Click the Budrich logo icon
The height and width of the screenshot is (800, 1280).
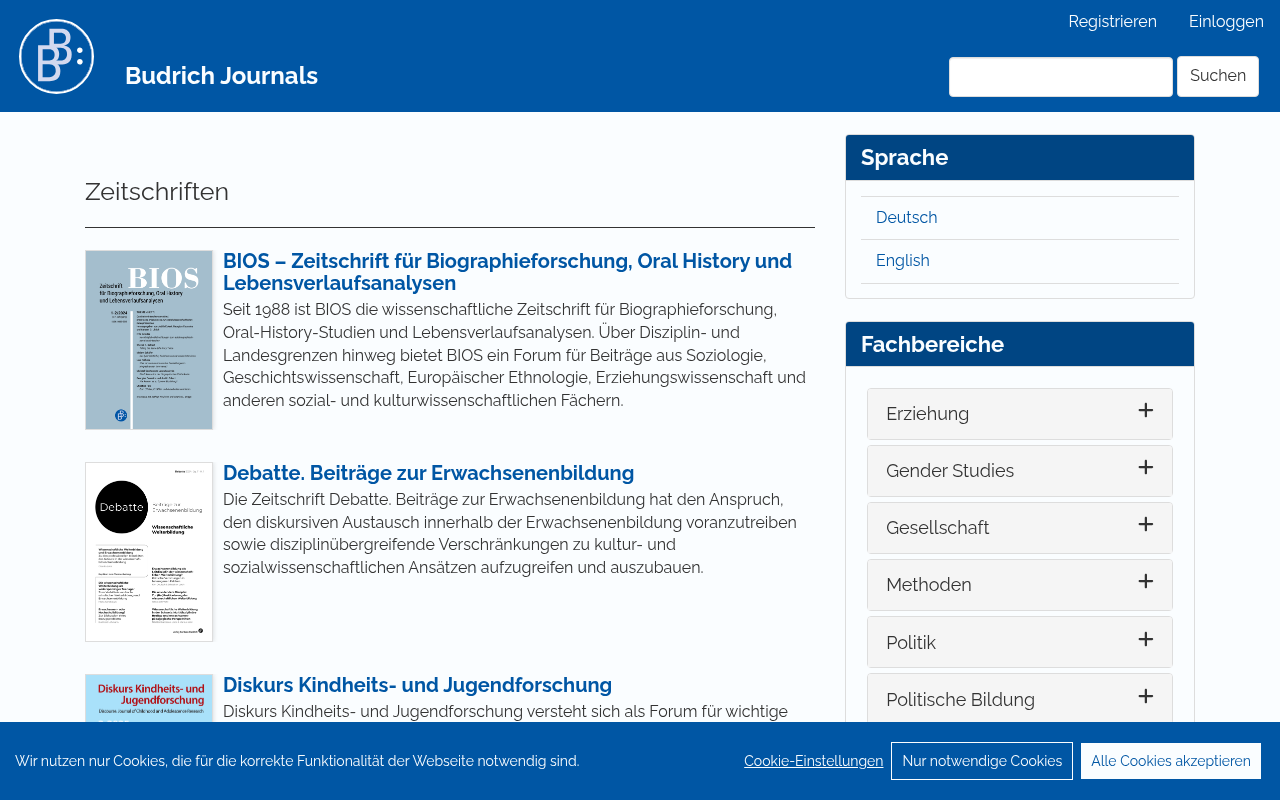click(x=57, y=56)
